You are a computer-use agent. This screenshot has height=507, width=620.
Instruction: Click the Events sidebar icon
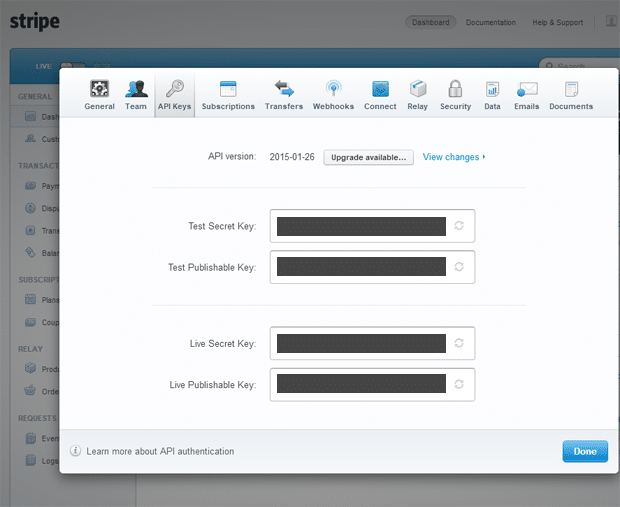click(x=30, y=438)
